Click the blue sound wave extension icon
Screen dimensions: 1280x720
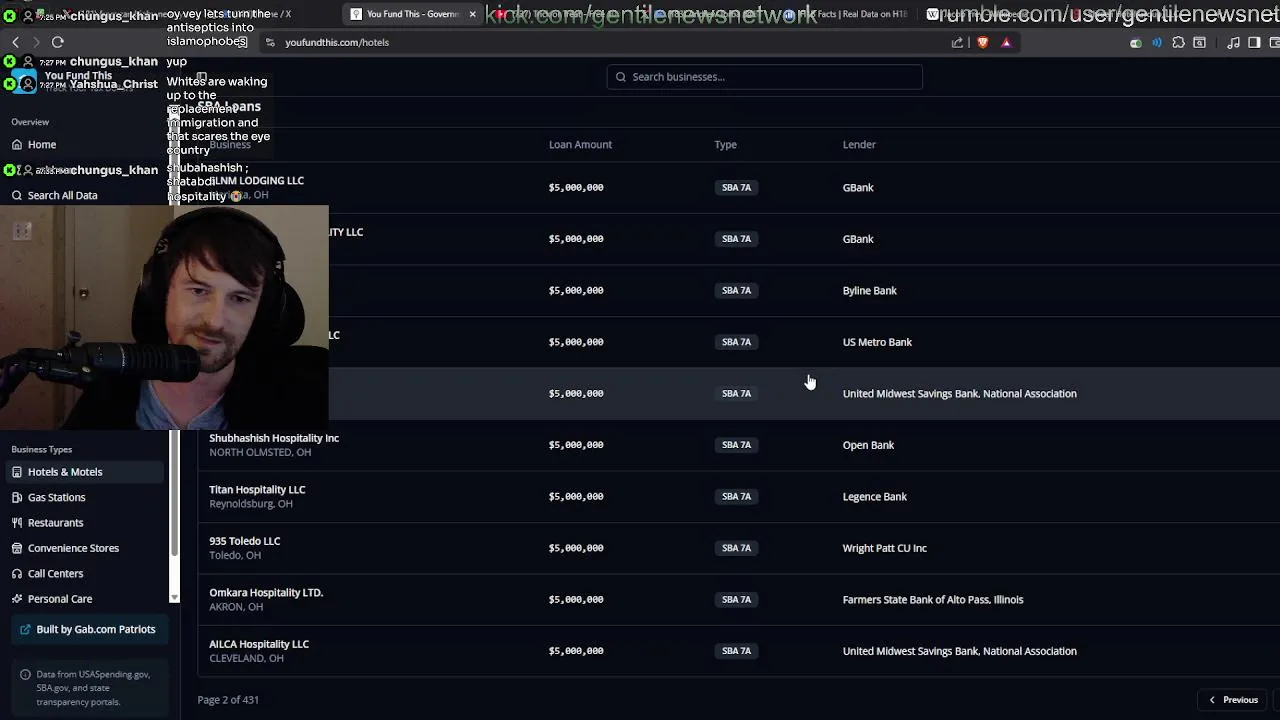click(x=1157, y=42)
